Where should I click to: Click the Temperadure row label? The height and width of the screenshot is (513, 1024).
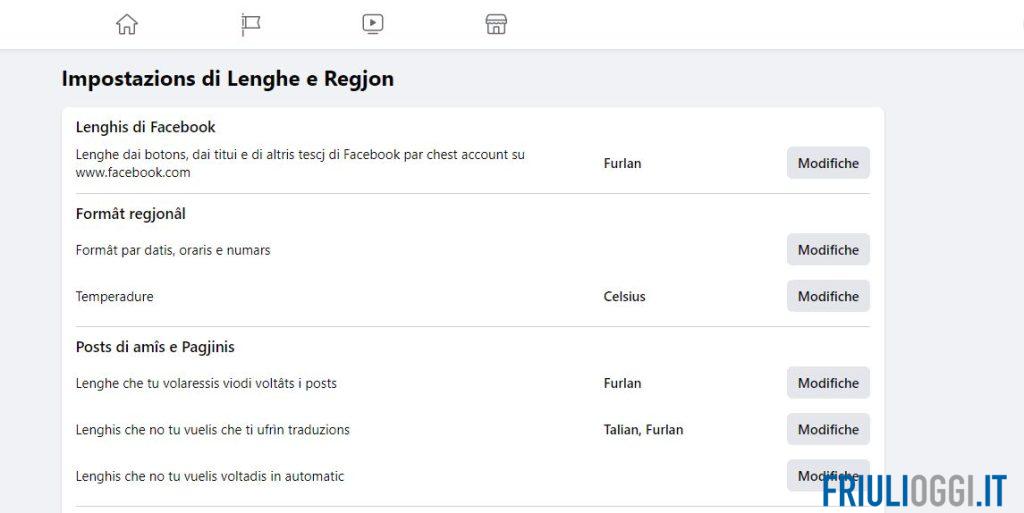tap(114, 296)
